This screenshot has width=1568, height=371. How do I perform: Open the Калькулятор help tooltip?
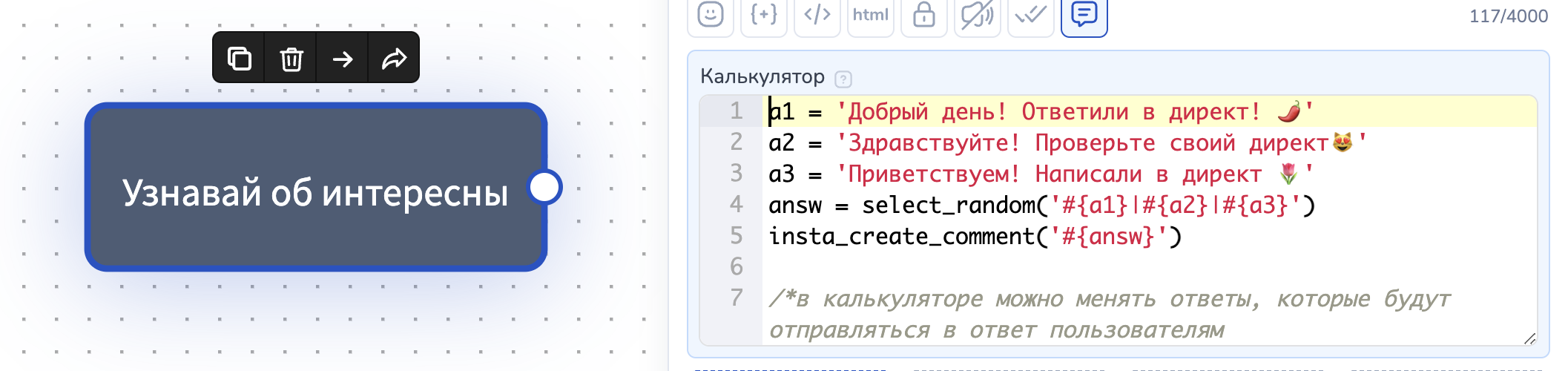point(843,79)
